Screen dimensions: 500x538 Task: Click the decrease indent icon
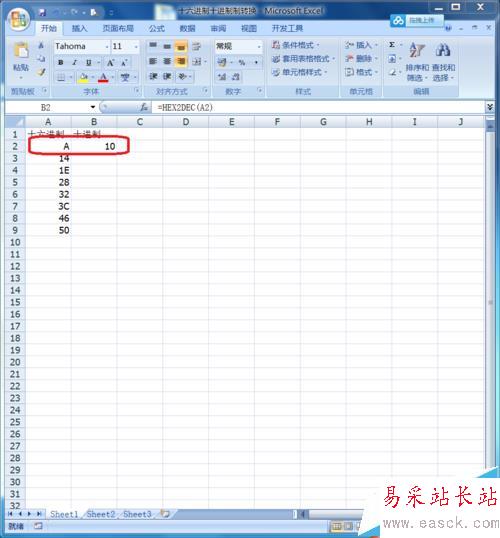[153, 76]
